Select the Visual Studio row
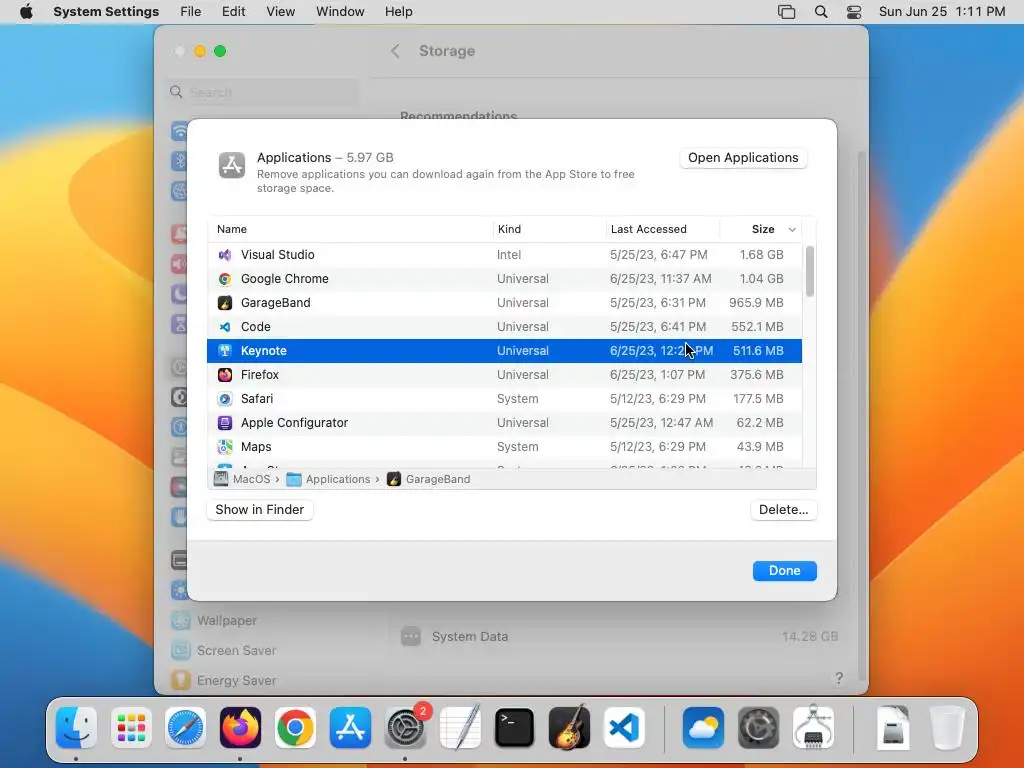1024x768 pixels. pyautogui.click(x=504, y=255)
